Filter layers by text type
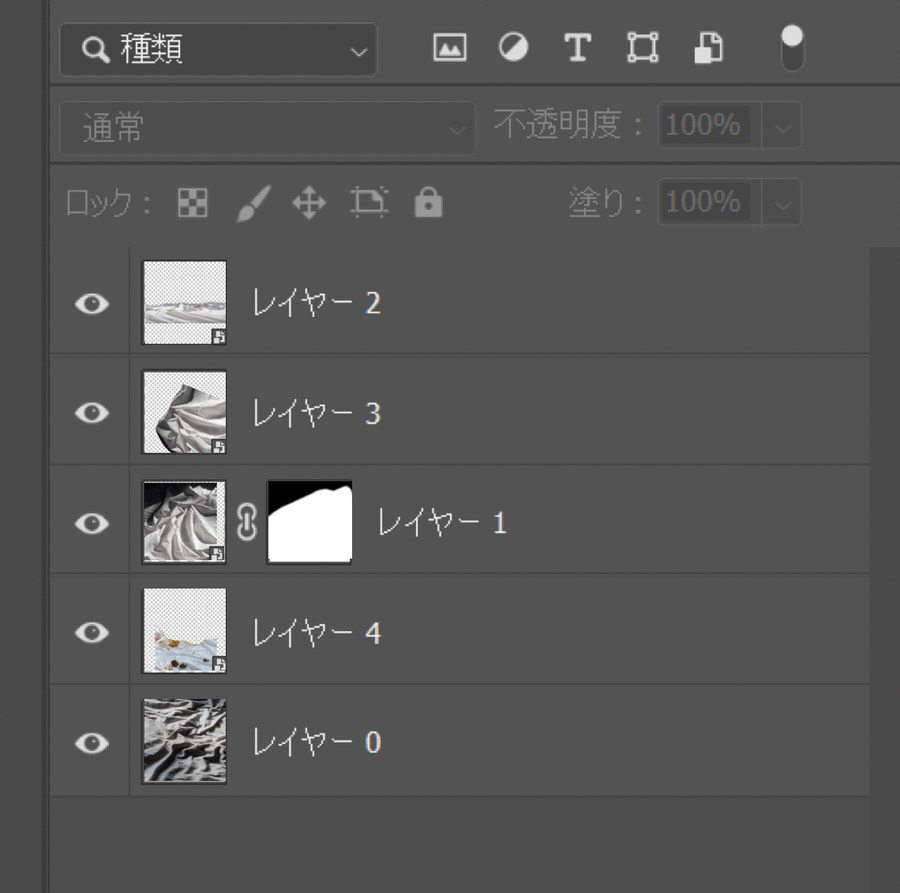This screenshot has height=893, width=900. click(578, 48)
